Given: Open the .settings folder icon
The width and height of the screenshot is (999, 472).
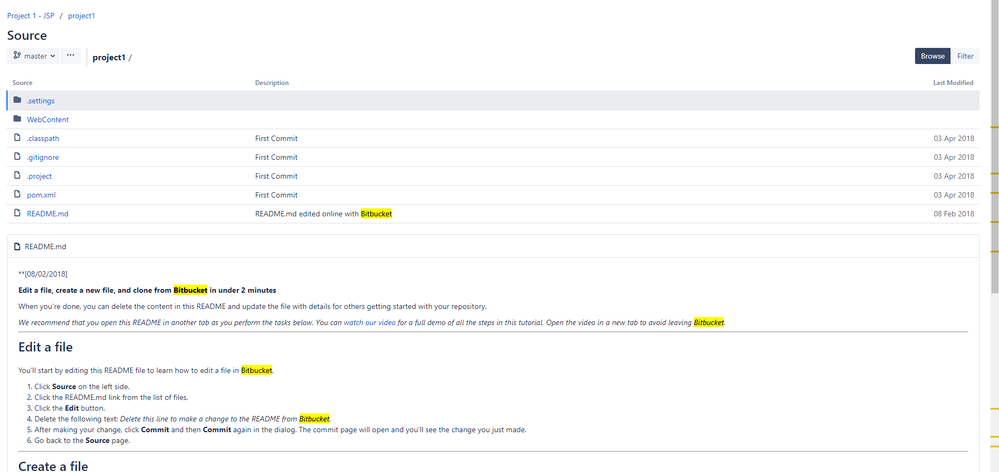Looking at the screenshot, I should (17, 100).
